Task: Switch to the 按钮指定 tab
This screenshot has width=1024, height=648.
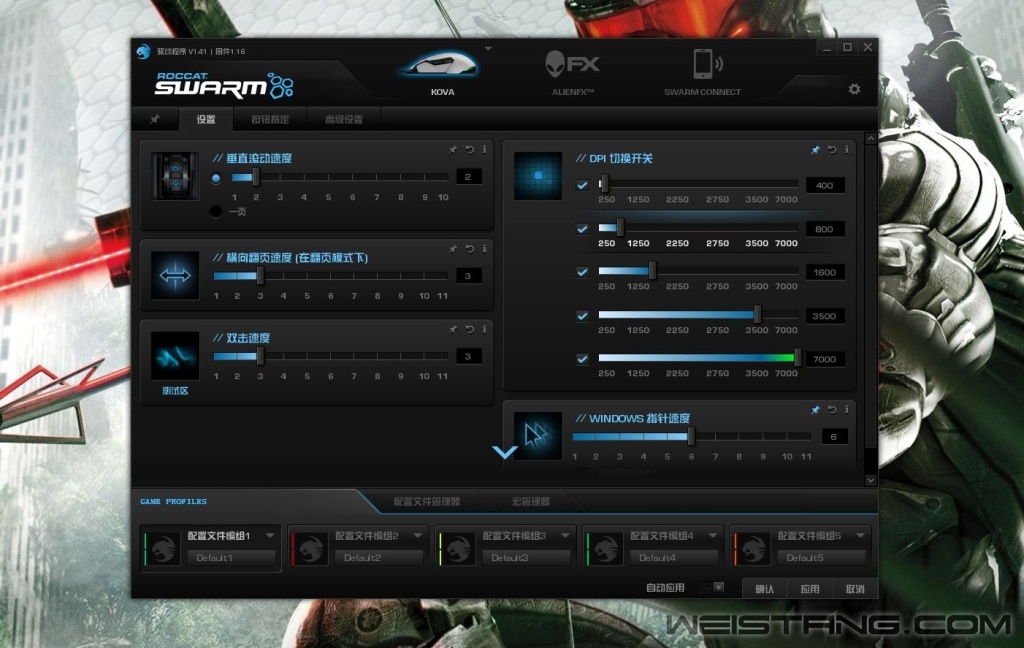Action: coord(270,120)
